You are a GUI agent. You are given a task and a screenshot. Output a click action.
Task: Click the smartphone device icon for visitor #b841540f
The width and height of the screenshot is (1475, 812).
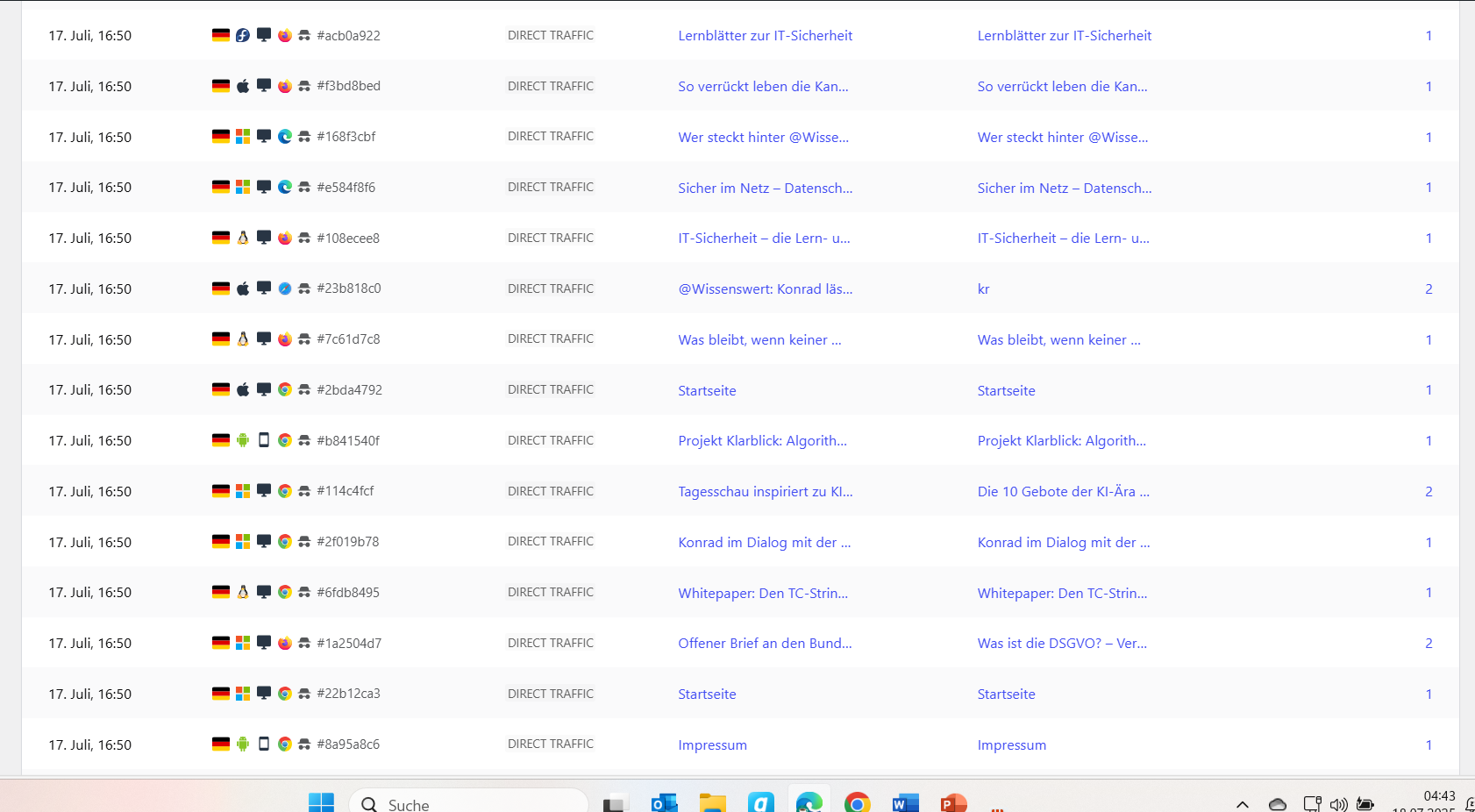pyautogui.click(x=264, y=440)
